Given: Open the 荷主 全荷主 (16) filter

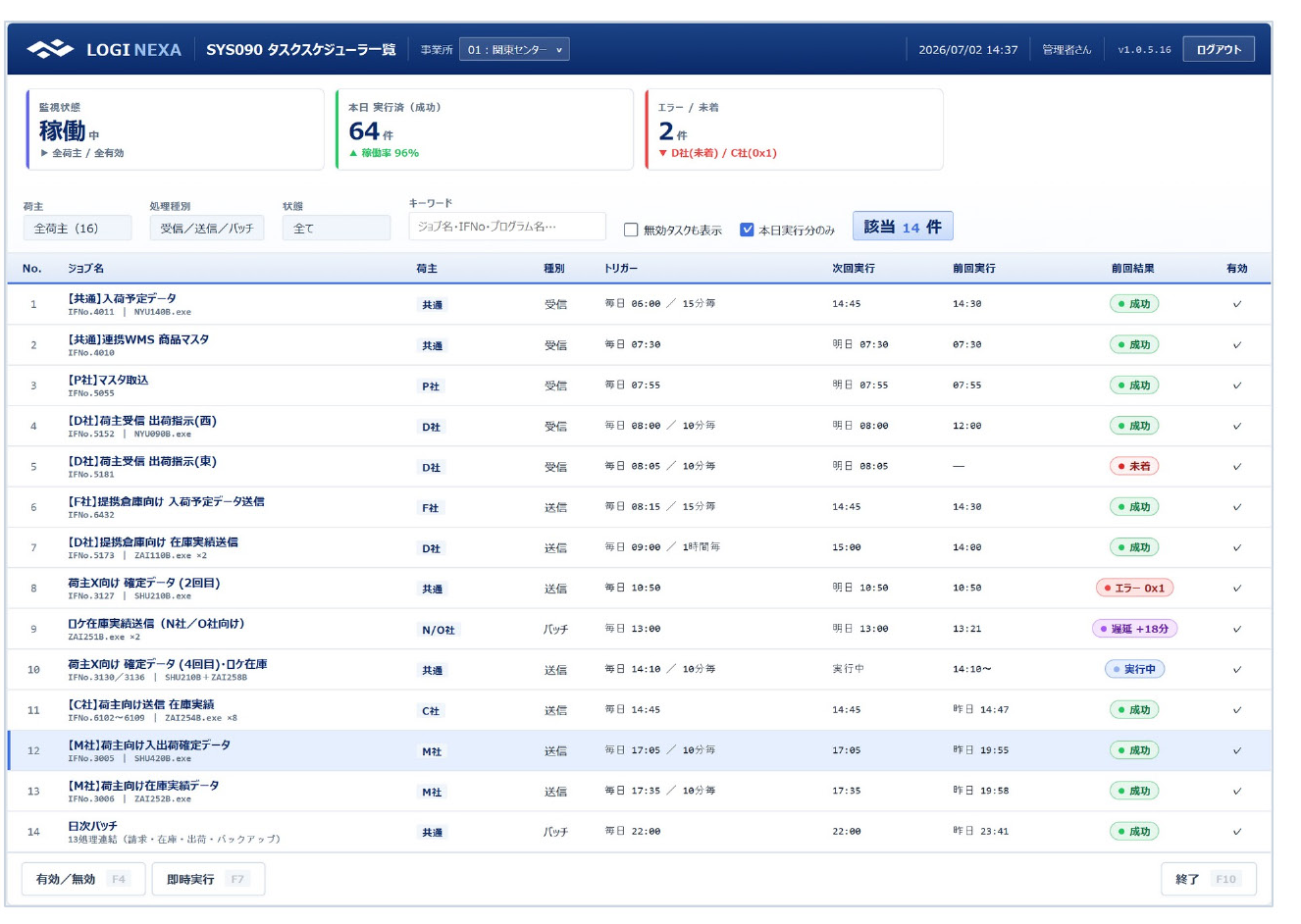Looking at the screenshot, I should [78, 229].
